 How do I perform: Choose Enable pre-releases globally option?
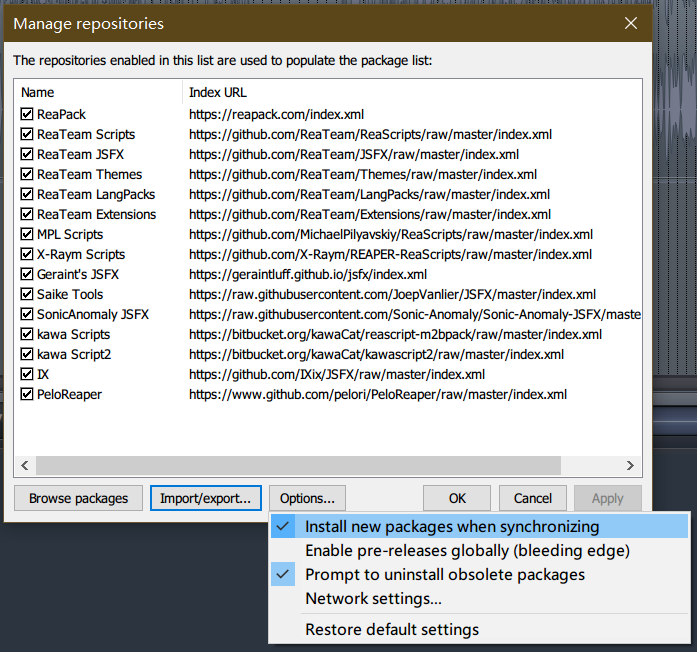tap(467, 550)
